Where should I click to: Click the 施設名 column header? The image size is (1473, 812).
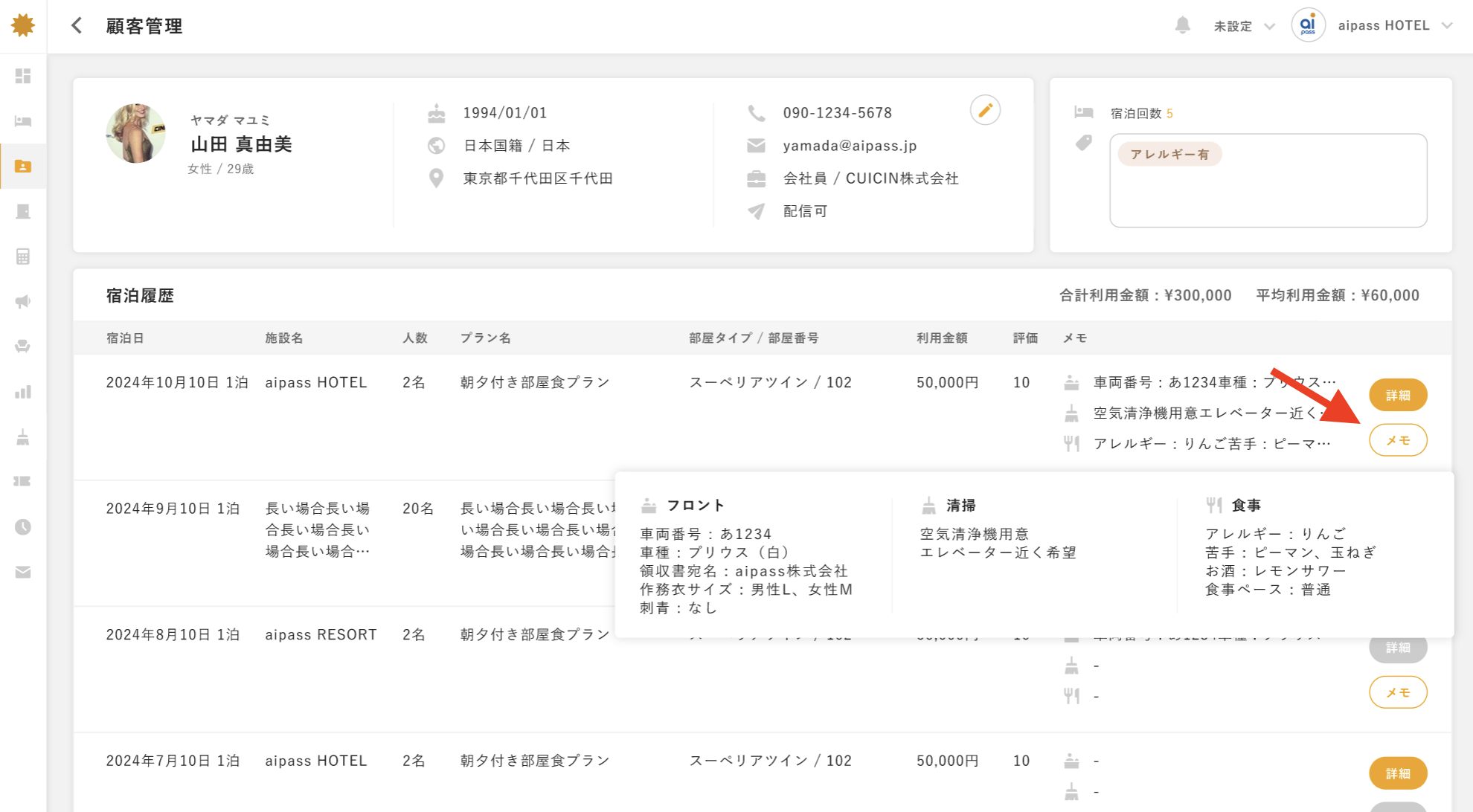(x=284, y=338)
